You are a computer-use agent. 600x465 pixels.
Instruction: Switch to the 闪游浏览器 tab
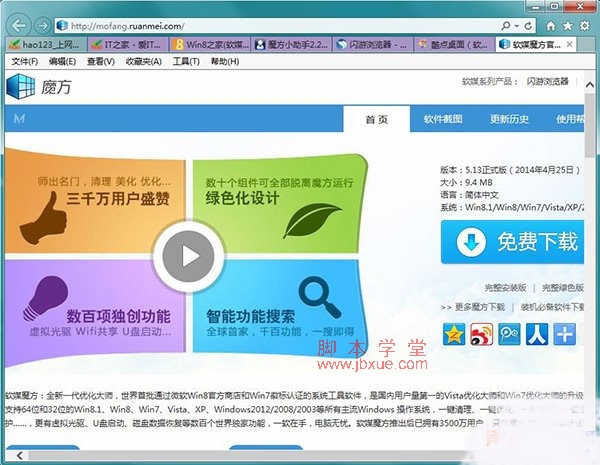373,44
